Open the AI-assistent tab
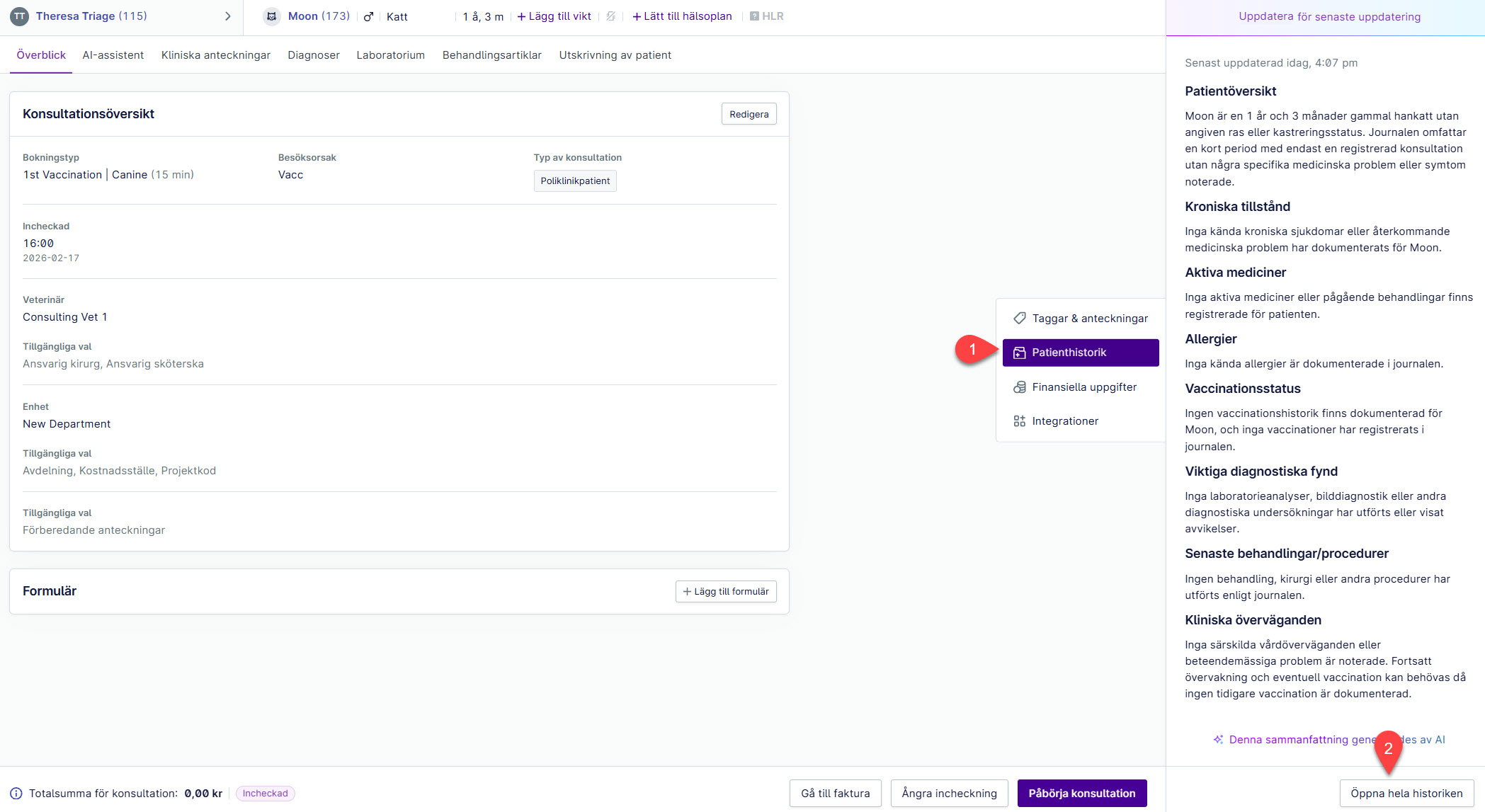Viewport: 1485px width, 812px height. (x=113, y=55)
